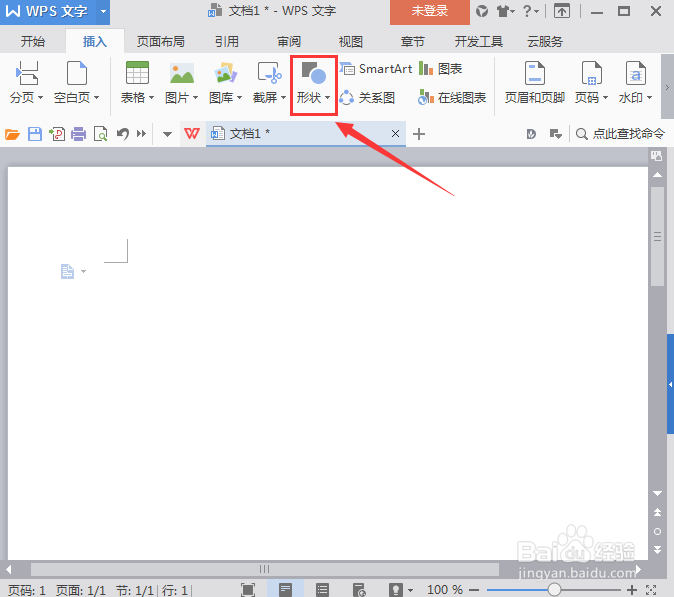
Task: Click the print preview icon
Action: point(101,134)
